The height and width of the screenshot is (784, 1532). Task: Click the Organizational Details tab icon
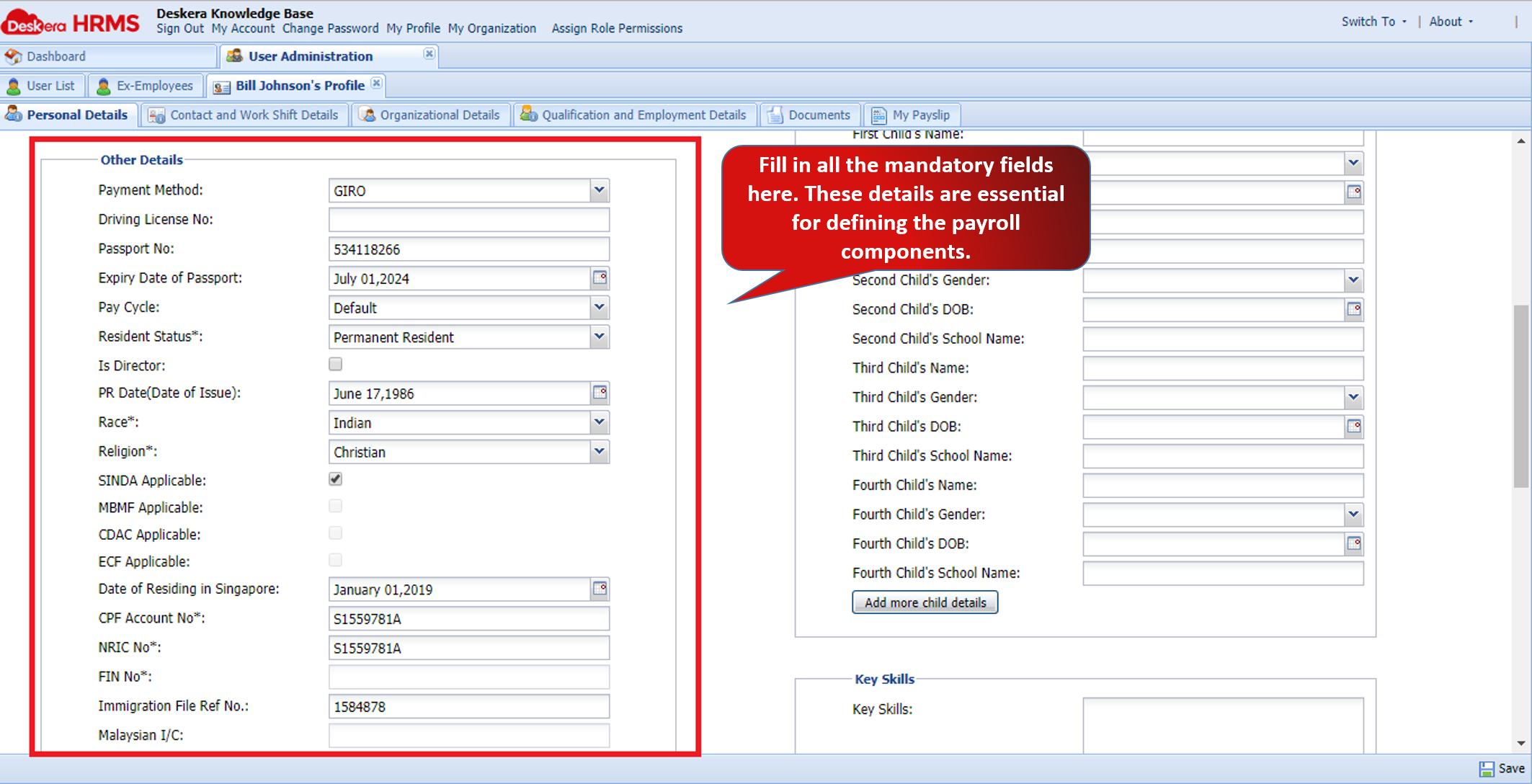pyautogui.click(x=367, y=115)
